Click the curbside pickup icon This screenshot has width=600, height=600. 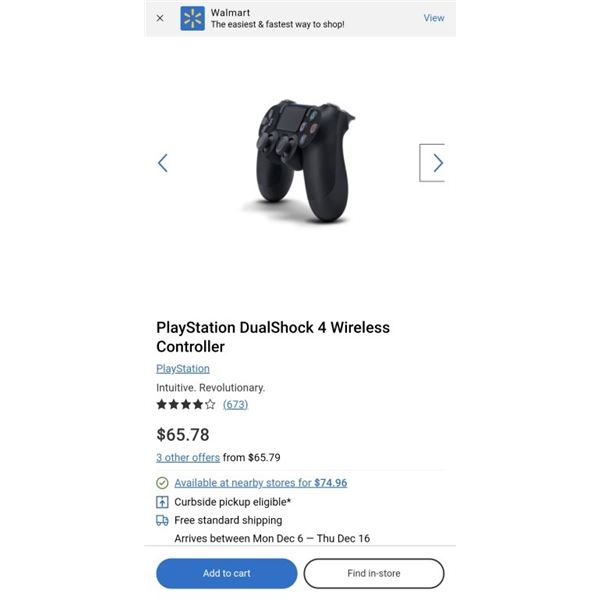(162, 502)
